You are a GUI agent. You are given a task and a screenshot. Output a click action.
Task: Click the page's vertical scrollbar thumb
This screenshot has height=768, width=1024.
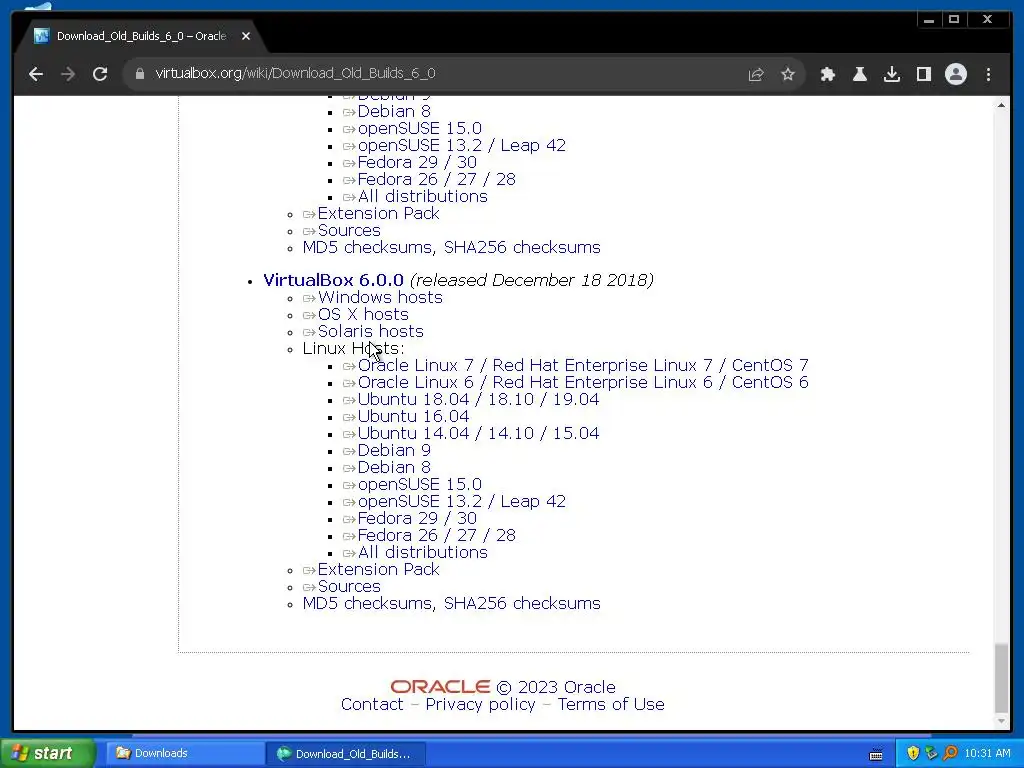coord(1001,677)
